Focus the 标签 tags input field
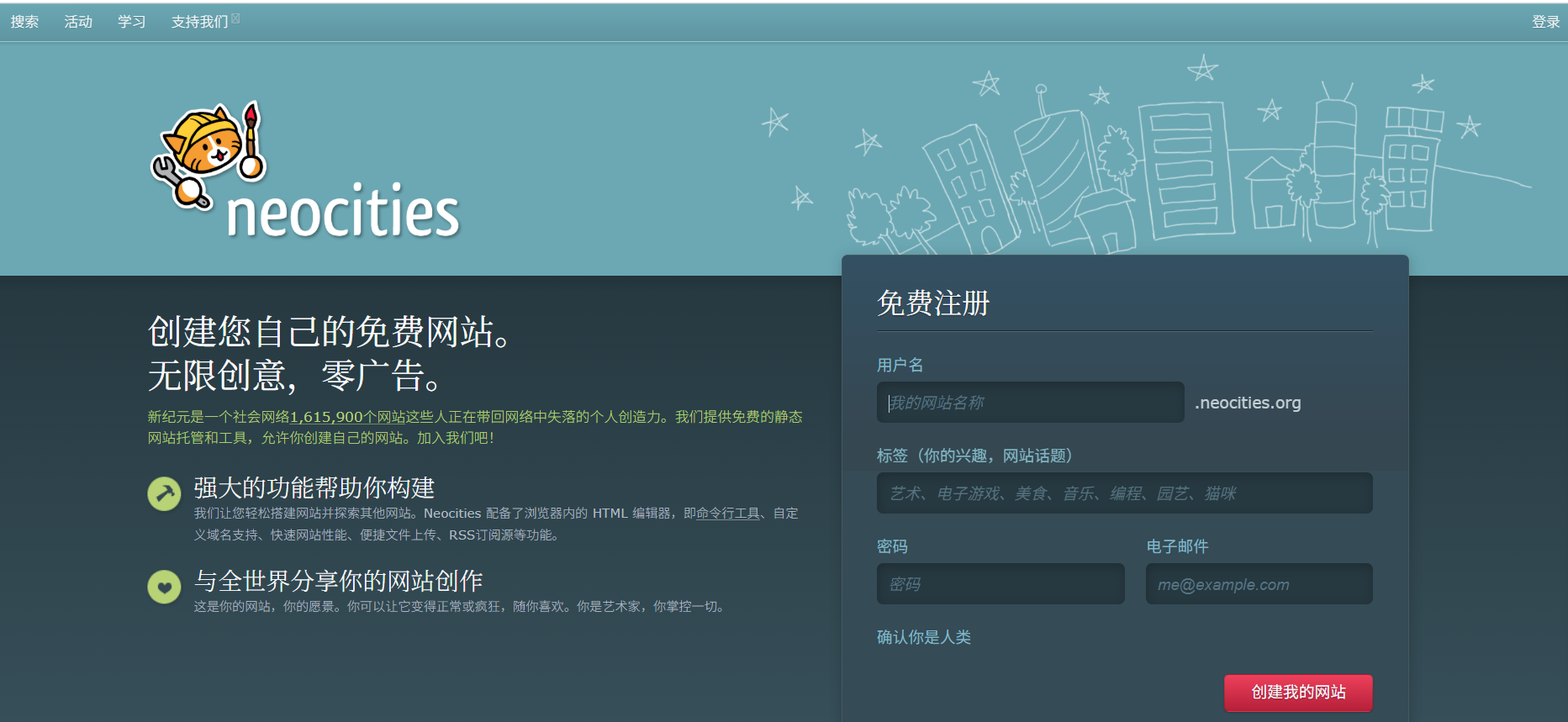Viewport: 1568px width, 722px height. 1124,493
